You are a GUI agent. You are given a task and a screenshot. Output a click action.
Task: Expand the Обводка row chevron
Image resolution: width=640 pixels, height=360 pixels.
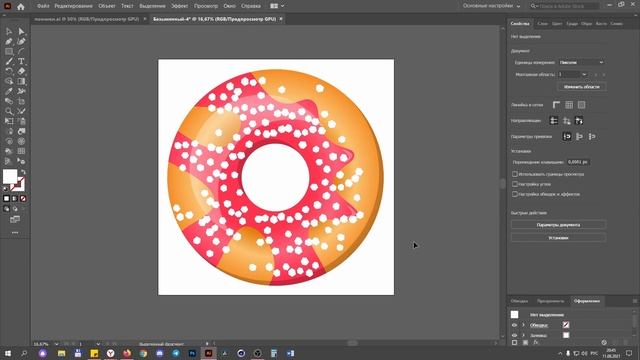click(523, 325)
